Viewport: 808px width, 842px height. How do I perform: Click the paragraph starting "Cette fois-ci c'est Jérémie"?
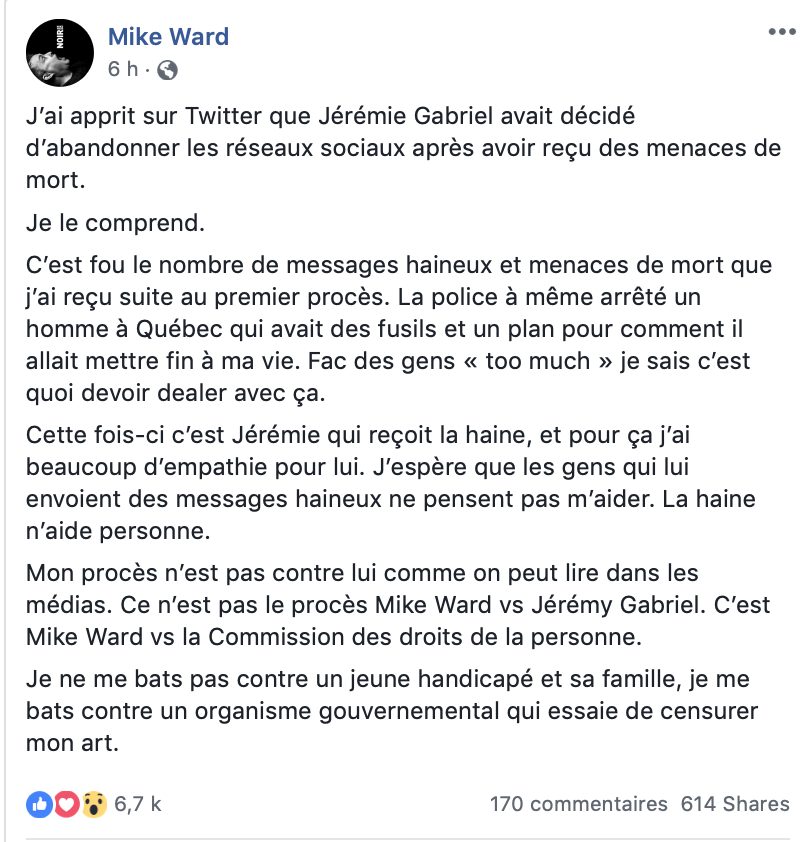(x=391, y=483)
